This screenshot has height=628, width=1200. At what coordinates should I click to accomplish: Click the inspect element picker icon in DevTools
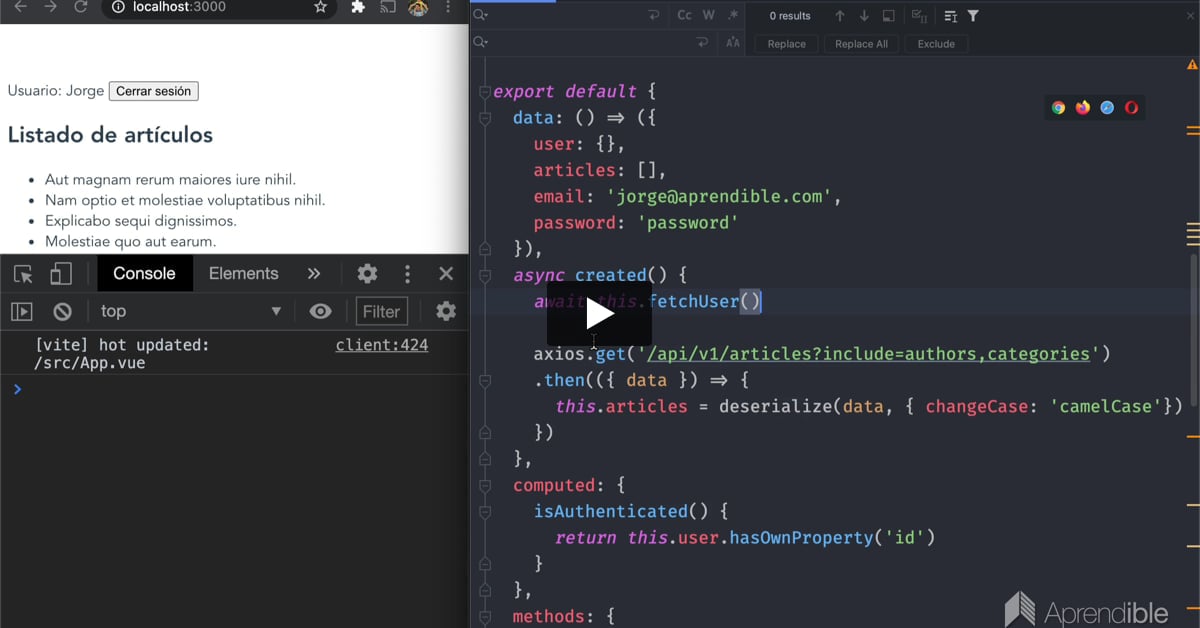tap(23, 274)
